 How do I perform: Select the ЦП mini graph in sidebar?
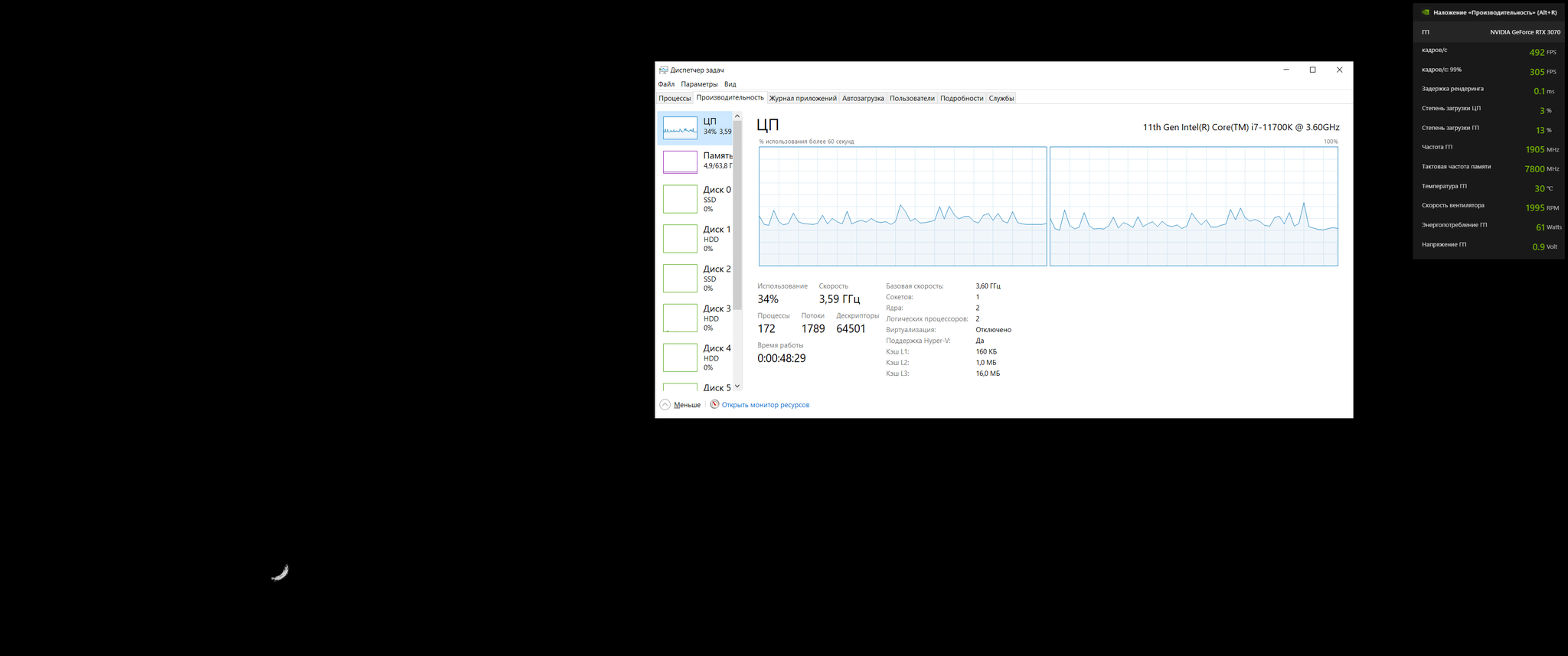click(x=680, y=128)
